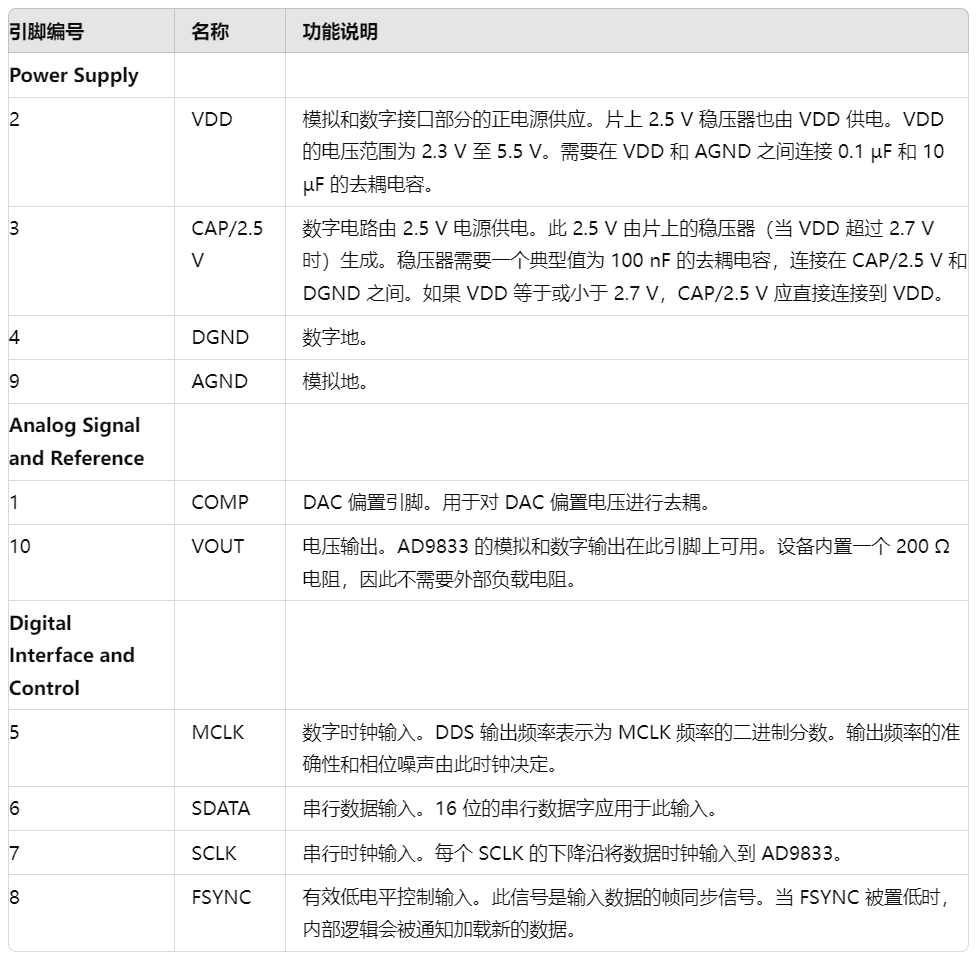Click the 有效低电平控制输入 description

(626, 913)
